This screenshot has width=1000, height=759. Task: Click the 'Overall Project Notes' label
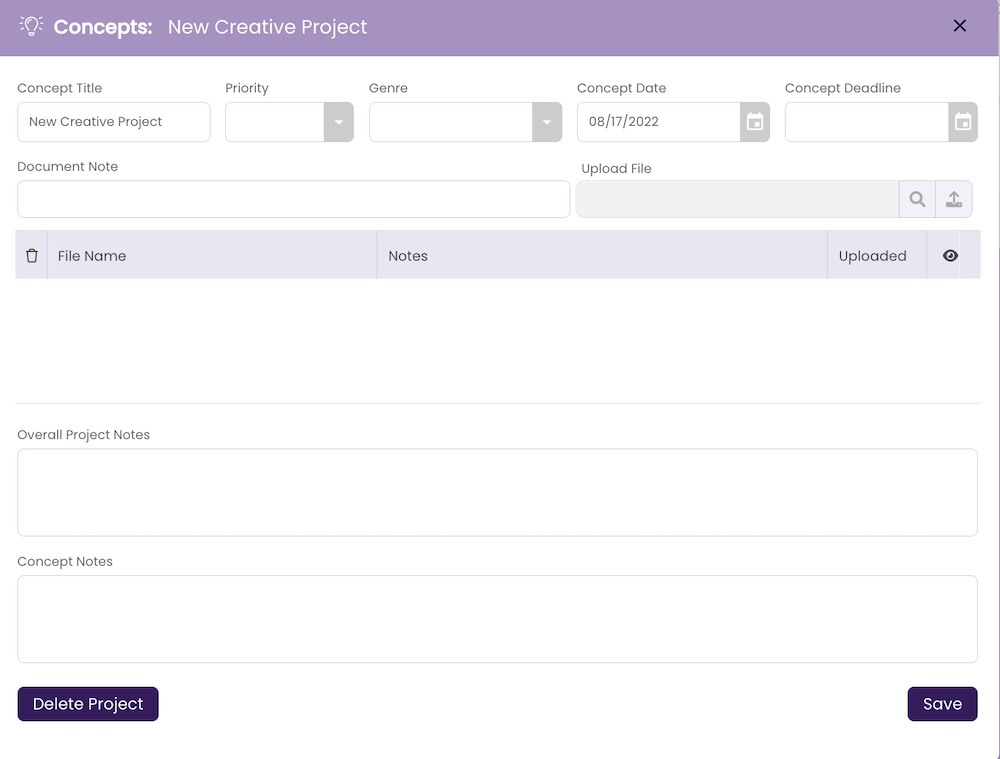click(84, 434)
